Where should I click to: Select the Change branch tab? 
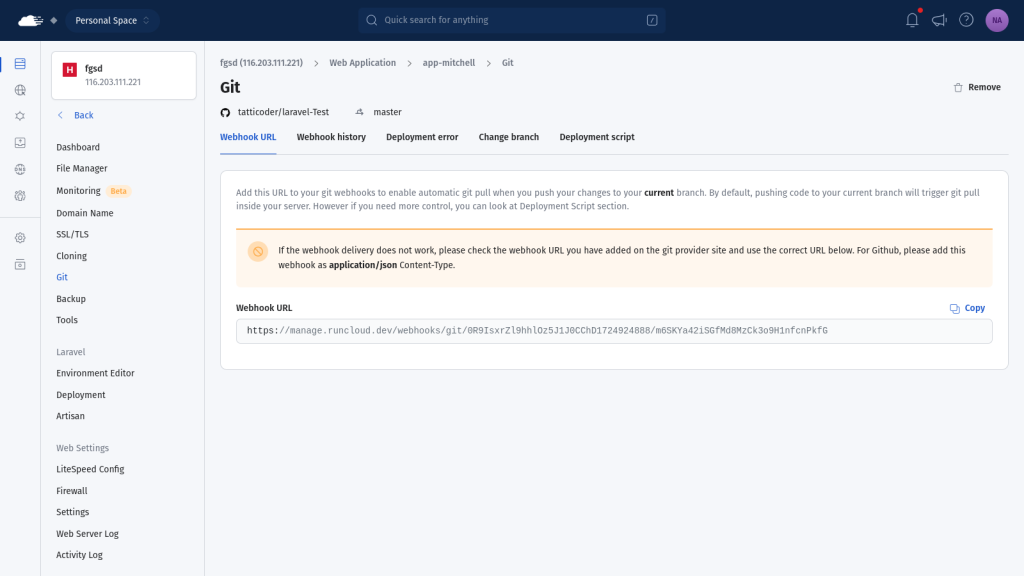tap(508, 137)
